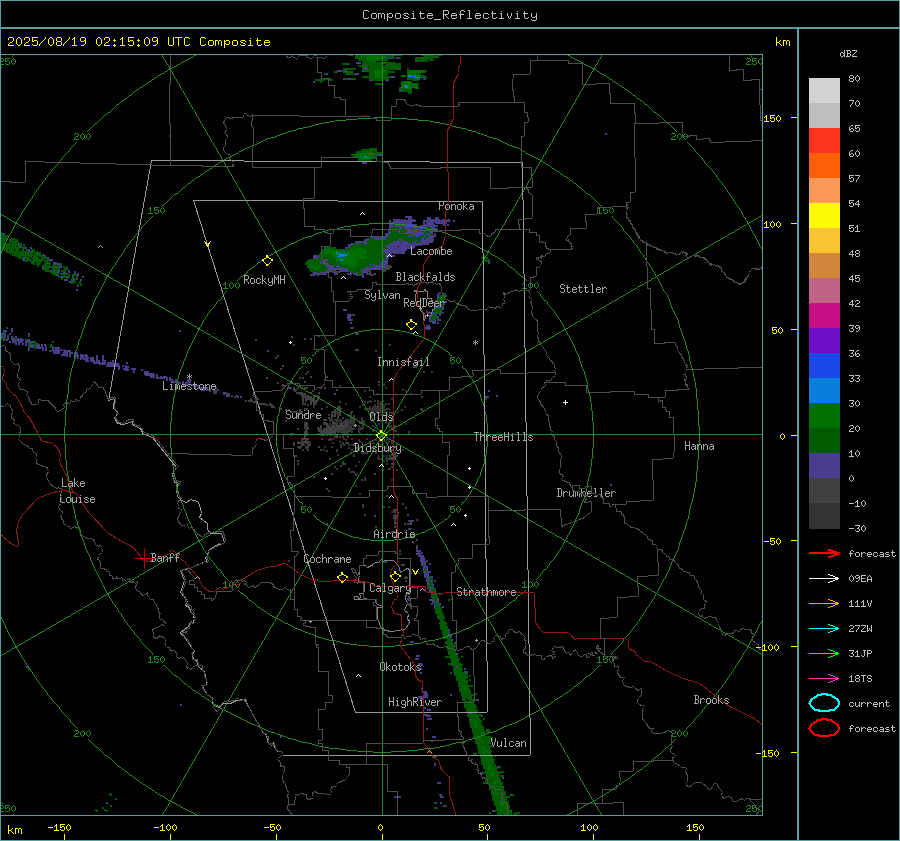This screenshot has width=900, height=841.
Task: Click the red 'forecast' ellipse icon
Action: [x=824, y=728]
